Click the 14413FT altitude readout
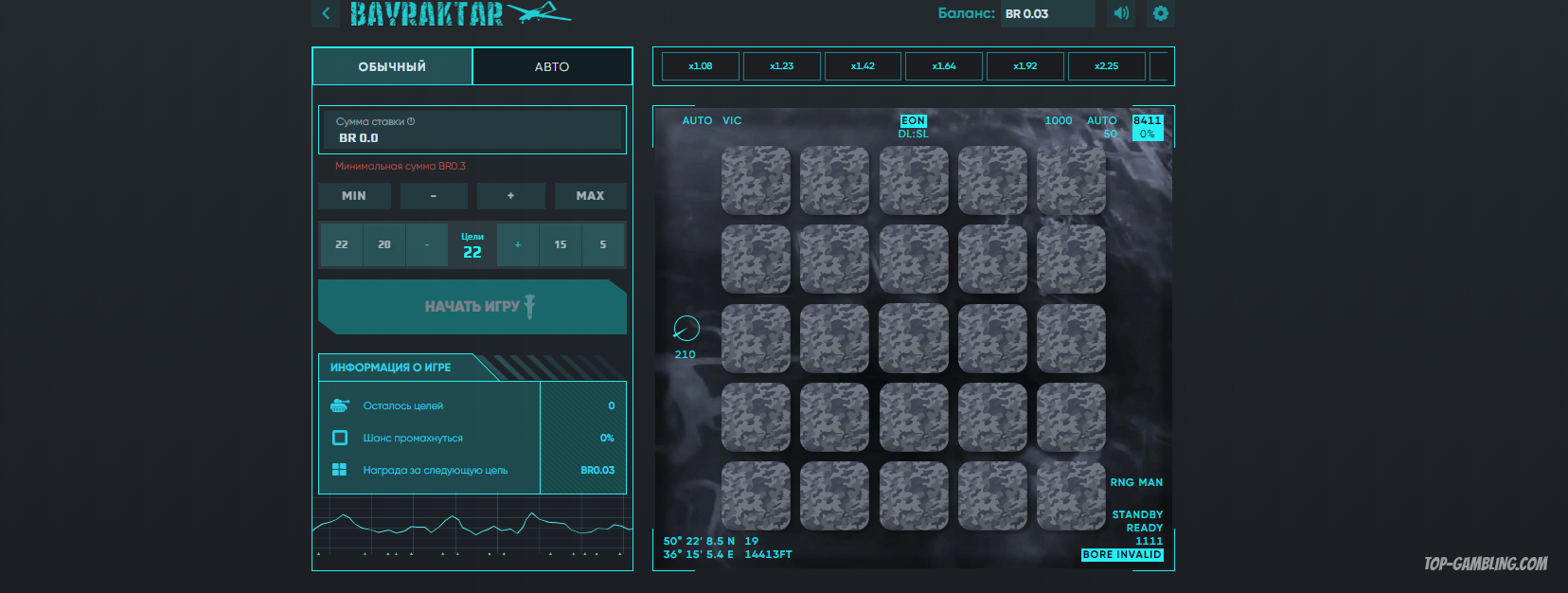Viewport: 1568px width, 593px height. coord(768,555)
